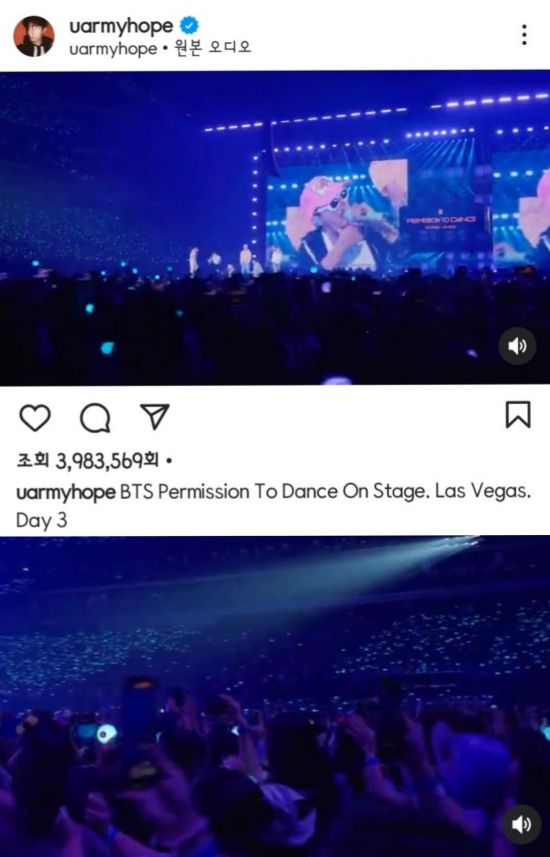This screenshot has width=550, height=857.
Task: Tap the blue verified badge next to uarmyhope
Action: (x=189, y=25)
